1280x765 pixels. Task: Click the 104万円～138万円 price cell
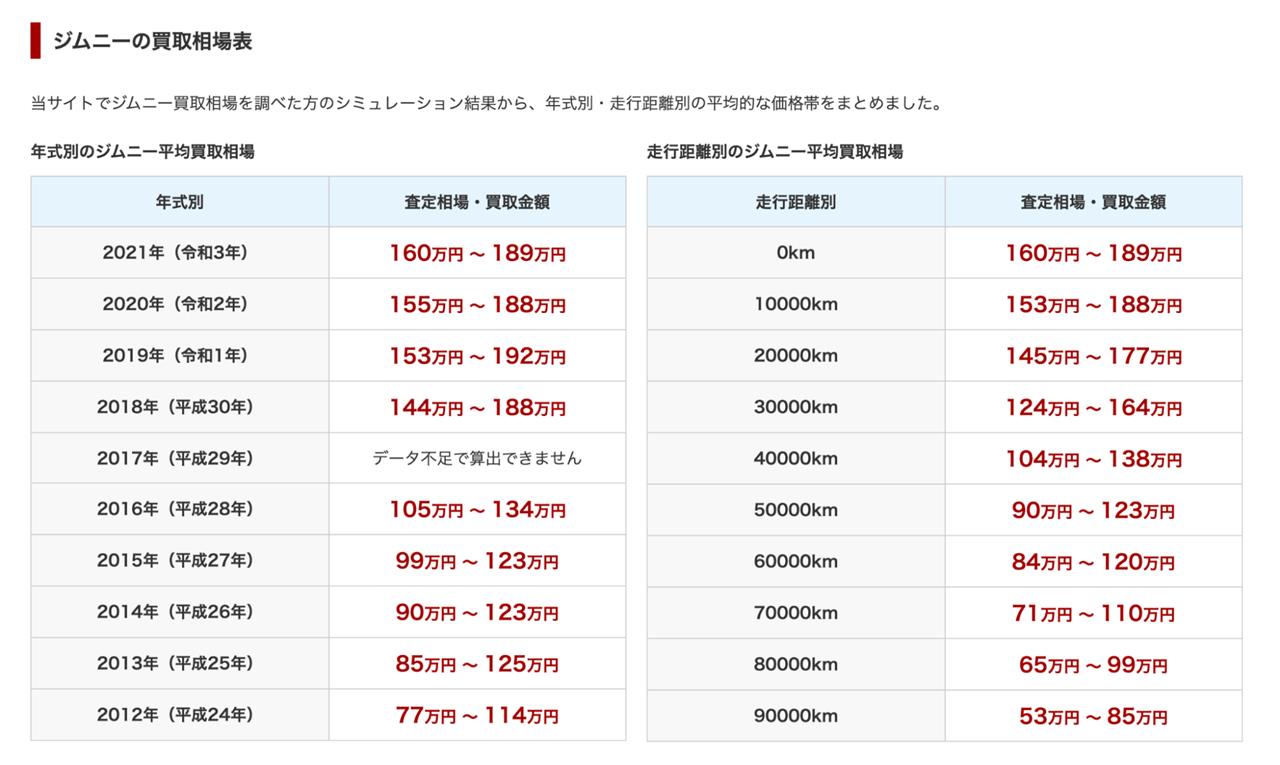pyautogui.click(x=1093, y=458)
